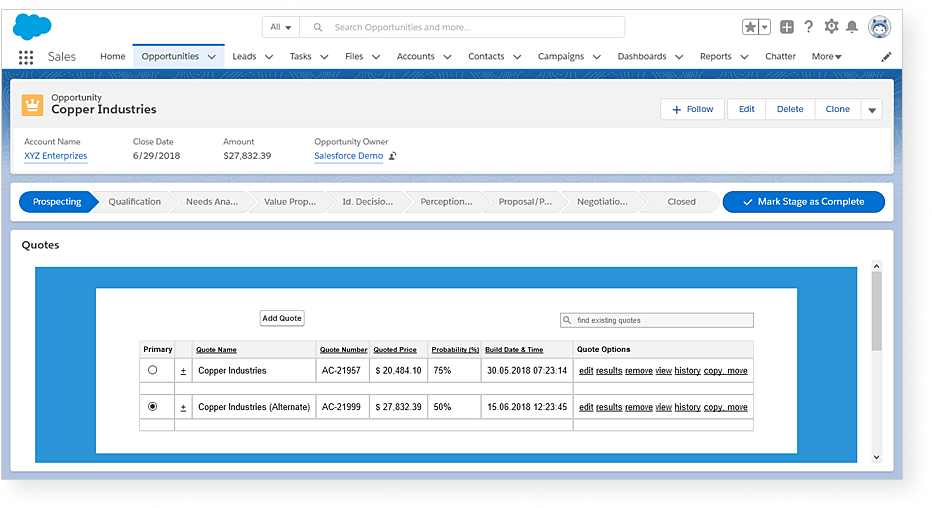Open the help question mark icon
Image resolution: width=932 pixels, height=508 pixels.
pos(808,27)
